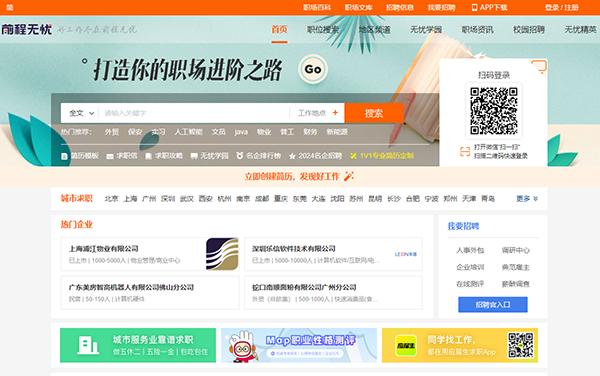600x376 pixels.
Task: Select hot keyword 新能源
Action: (337, 132)
